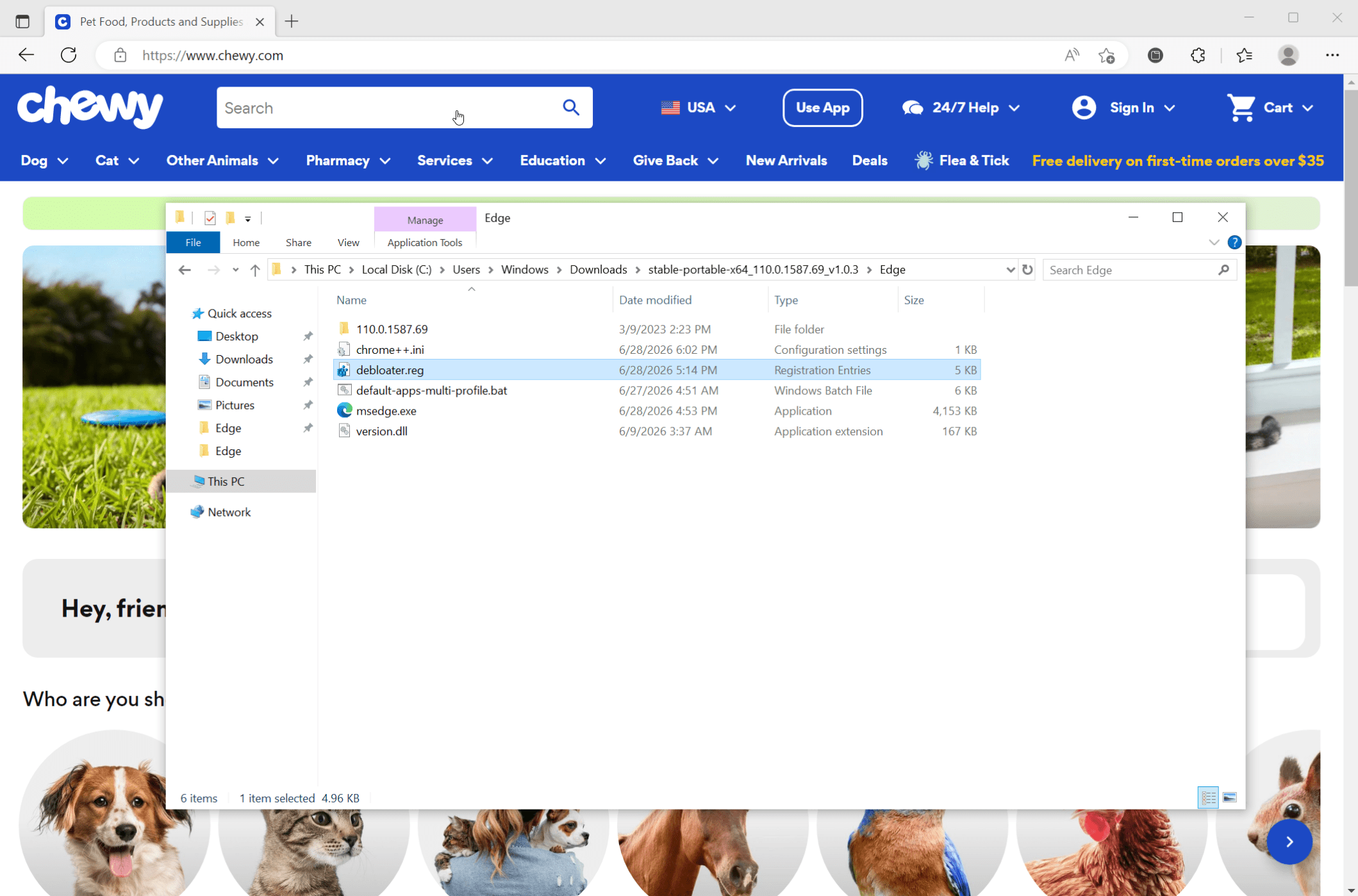Click the New folder quick access icon

(230, 218)
